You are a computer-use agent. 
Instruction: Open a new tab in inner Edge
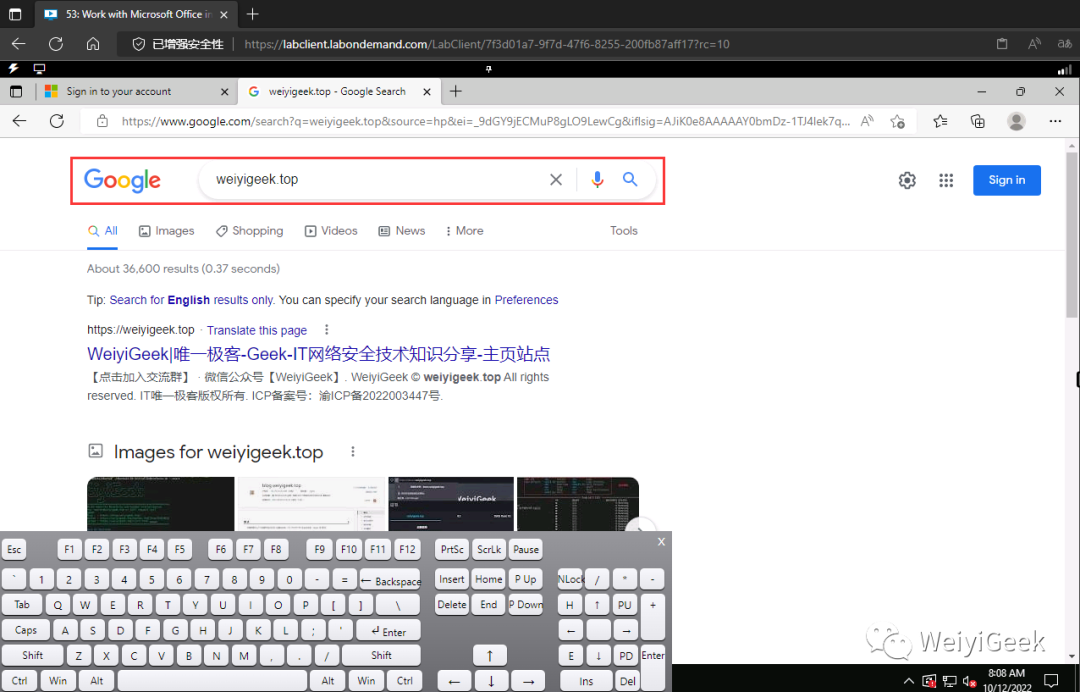[x=456, y=91]
